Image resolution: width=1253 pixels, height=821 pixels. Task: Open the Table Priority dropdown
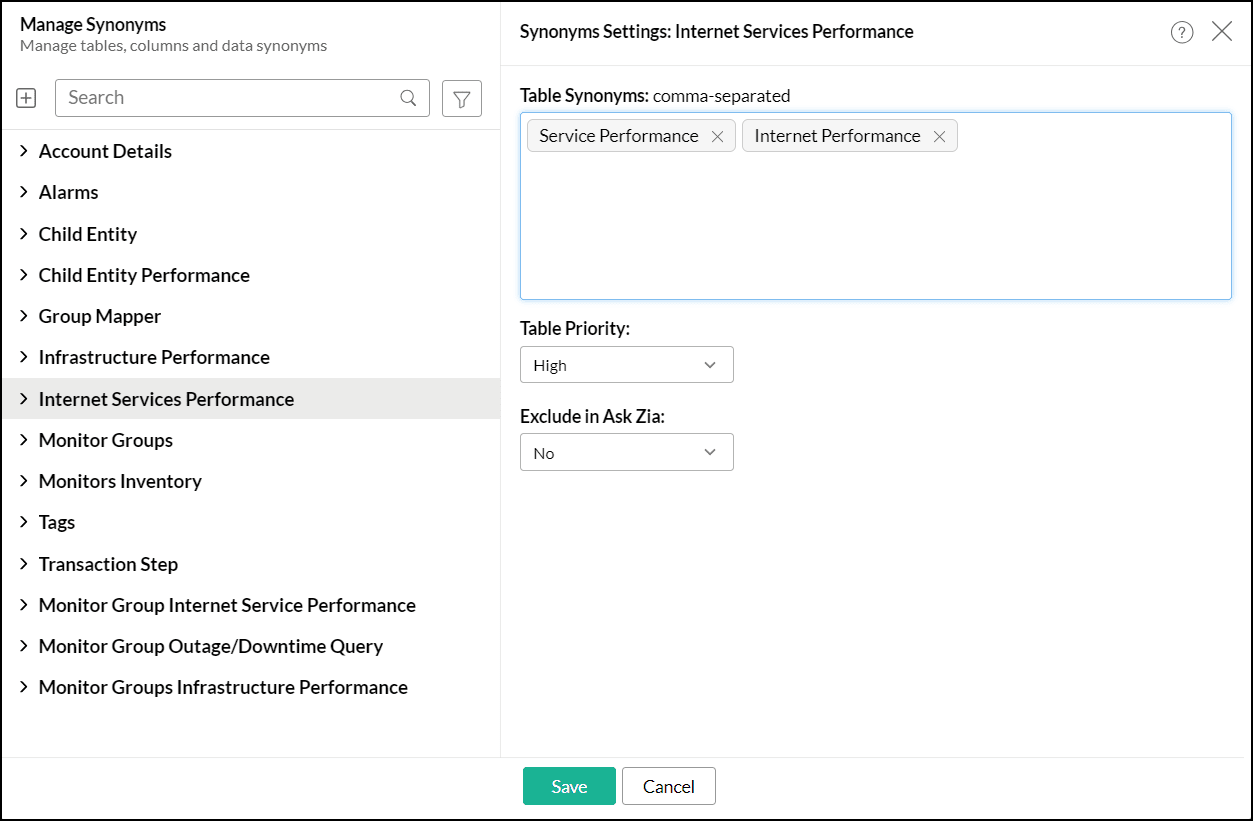click(626, 365)
